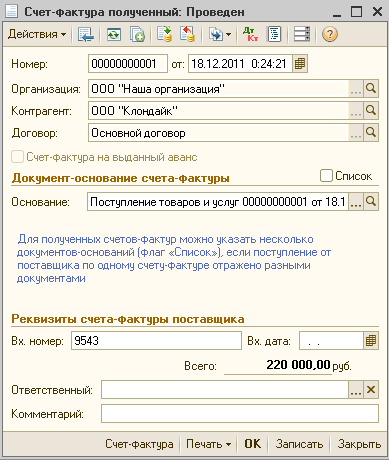389x460 pixels.
Task: Click the list settings toolbar icon
Action: tap(302, 34)
